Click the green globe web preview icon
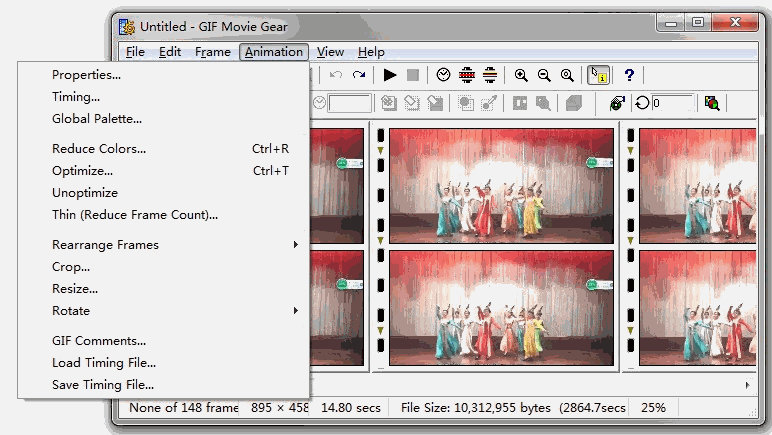This screenshot has width=772, height=435. (x=617, y=103)
